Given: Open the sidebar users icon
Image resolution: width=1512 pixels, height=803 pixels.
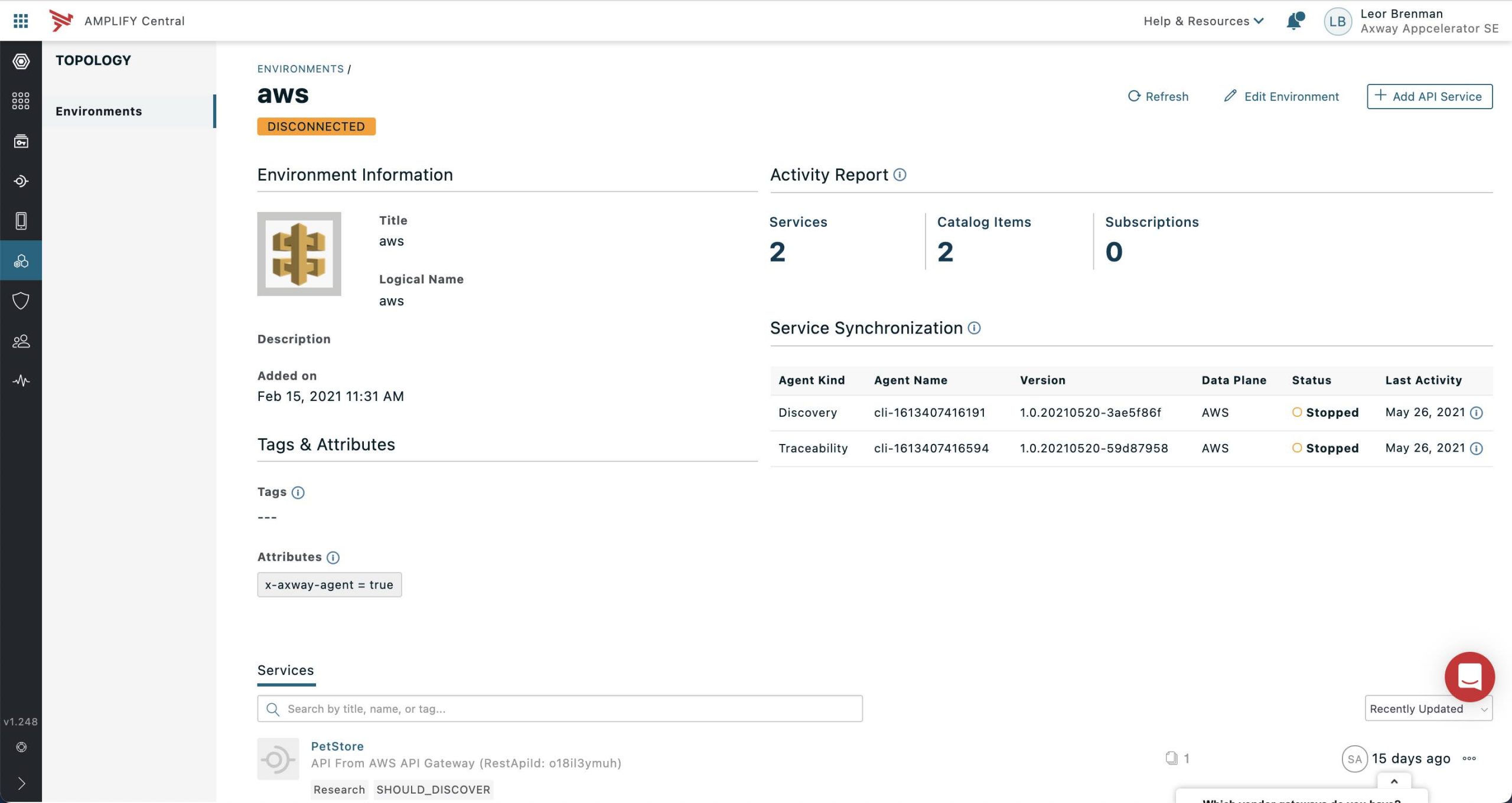Looking at the screenshot, I should [x=21, y=341].
